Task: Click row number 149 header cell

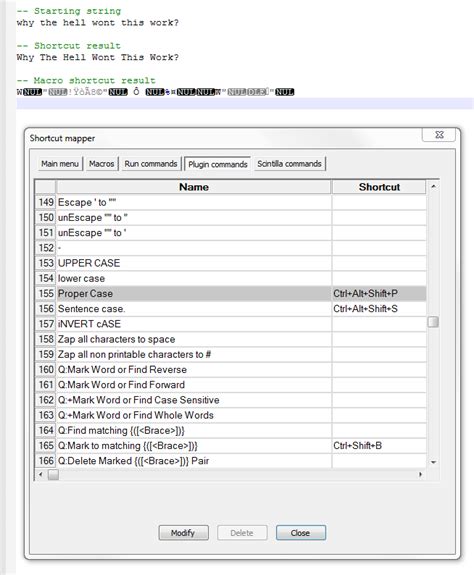Action: 45,202
